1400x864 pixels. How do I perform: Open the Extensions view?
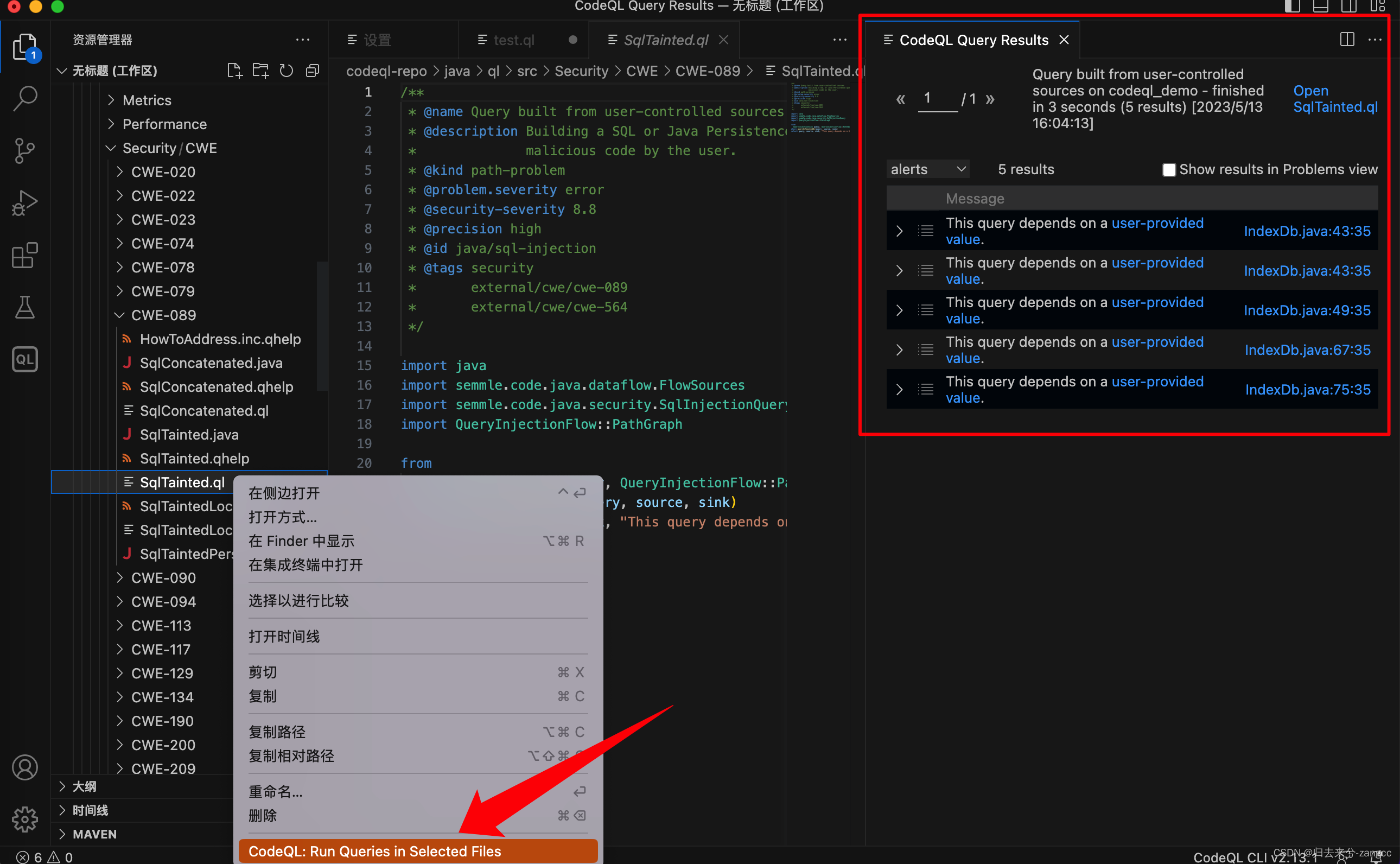24,255
